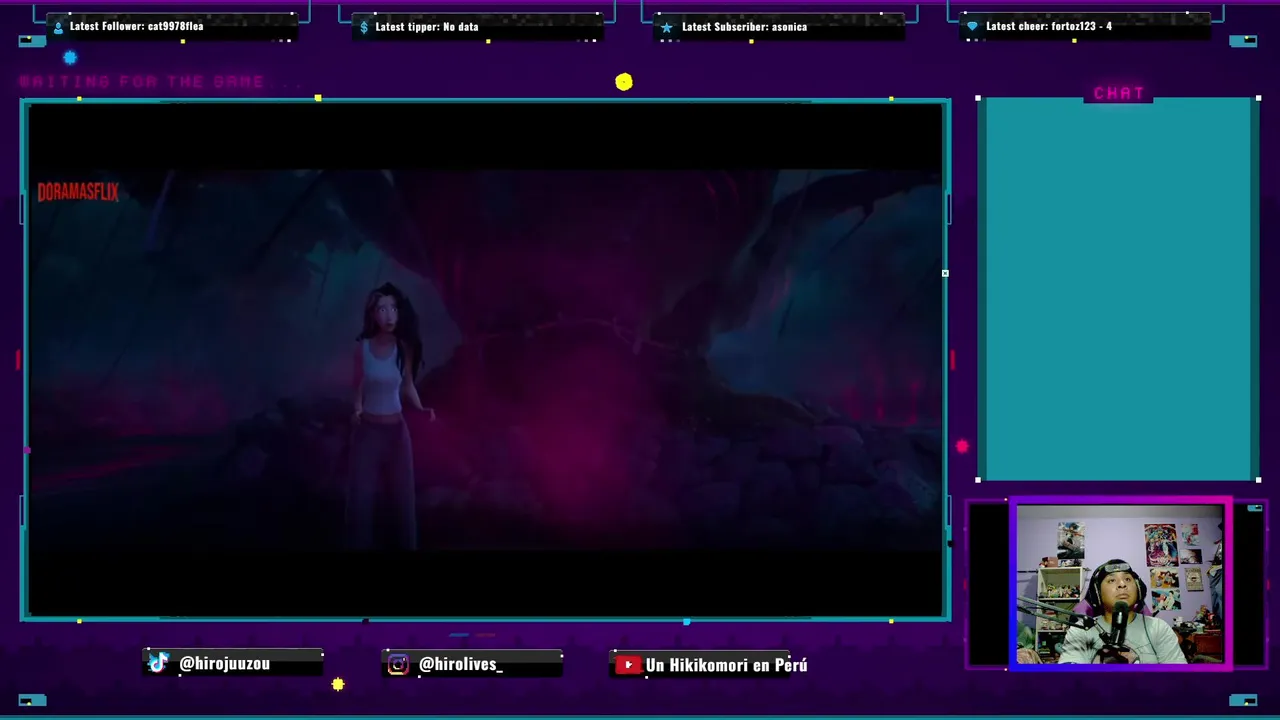Image resolution: width=1280 pixels, height=720 pixels.
Task: Click the Latest Subscriber star icon
Action: coord(667,27)
